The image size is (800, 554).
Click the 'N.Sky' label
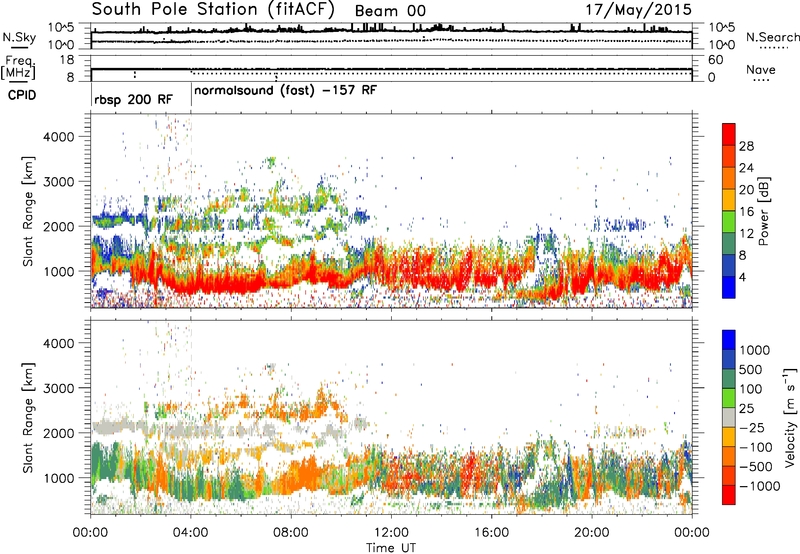tap(19, 37)
